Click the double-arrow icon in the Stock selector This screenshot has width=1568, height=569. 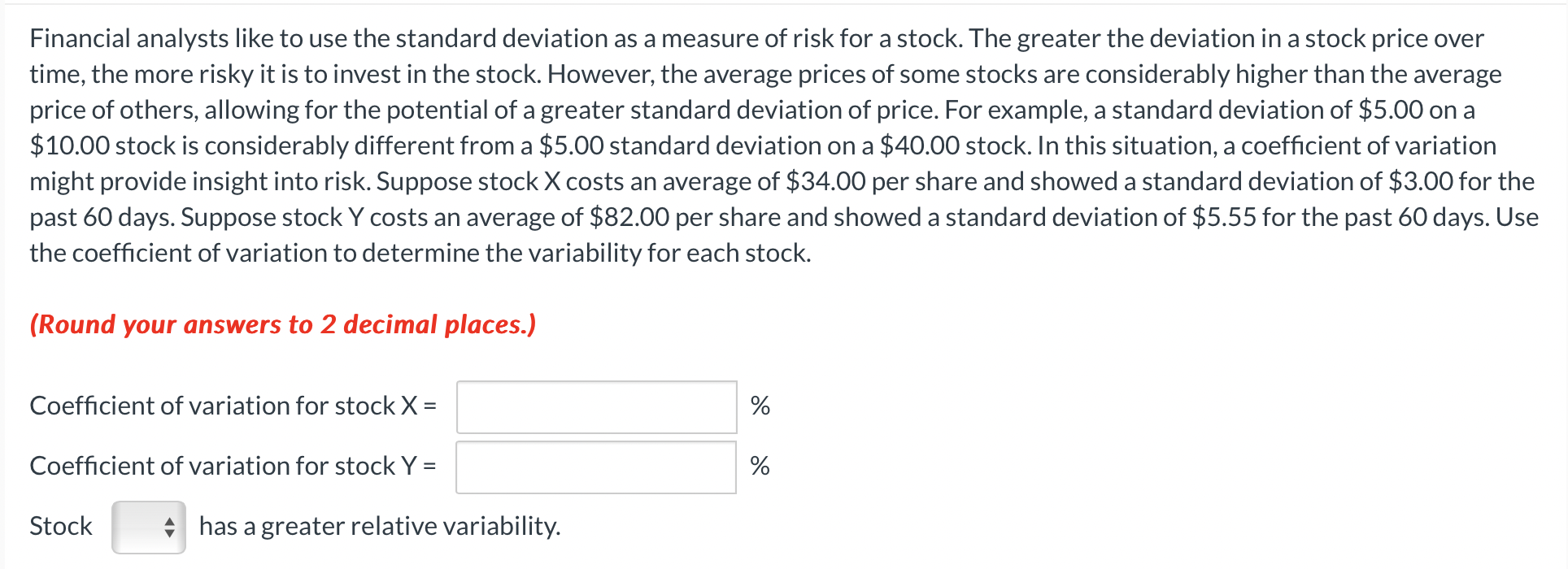pyautogui.click(x=169, y=527)
